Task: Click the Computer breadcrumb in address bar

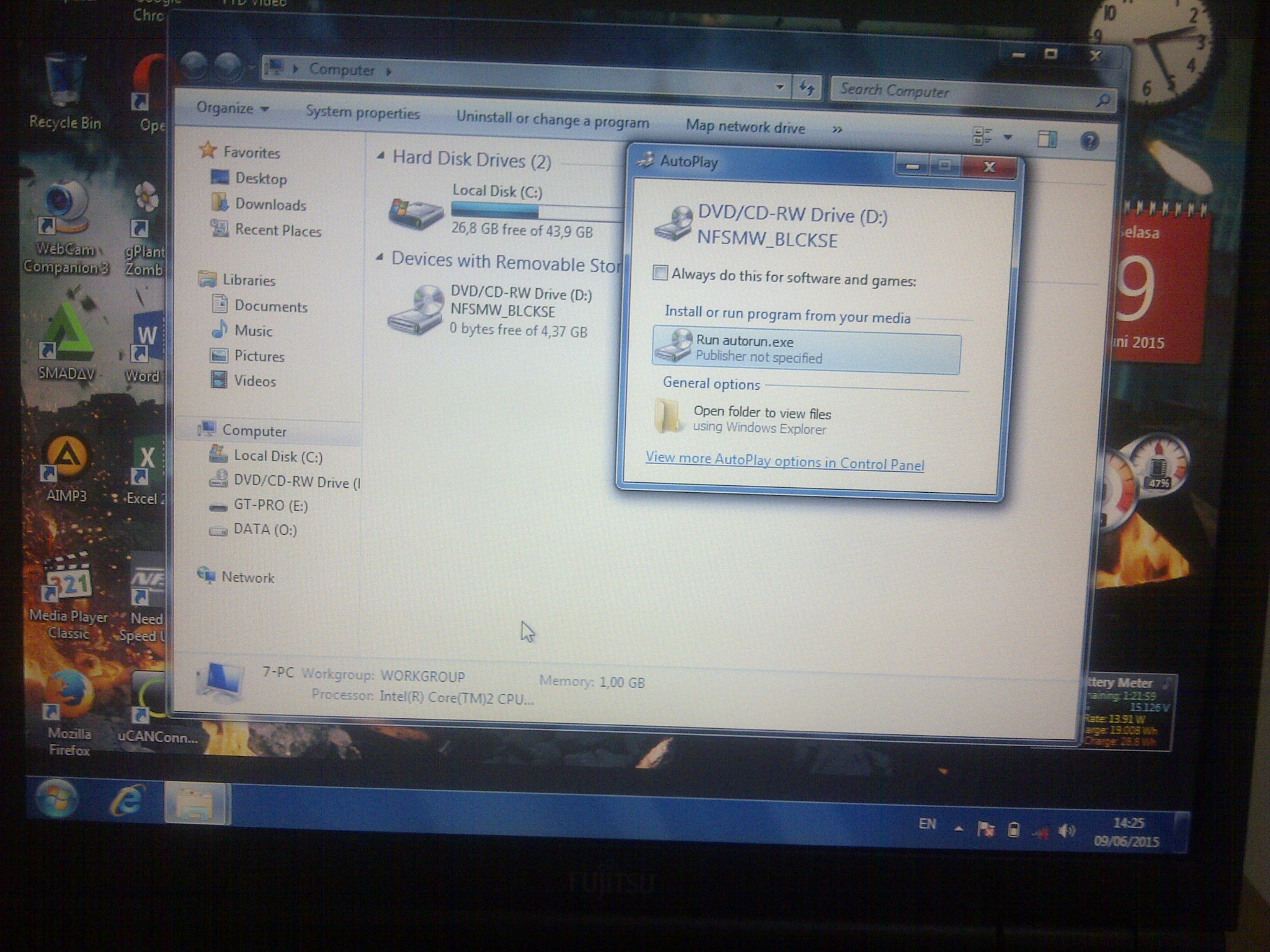Action: pos(342,69)
